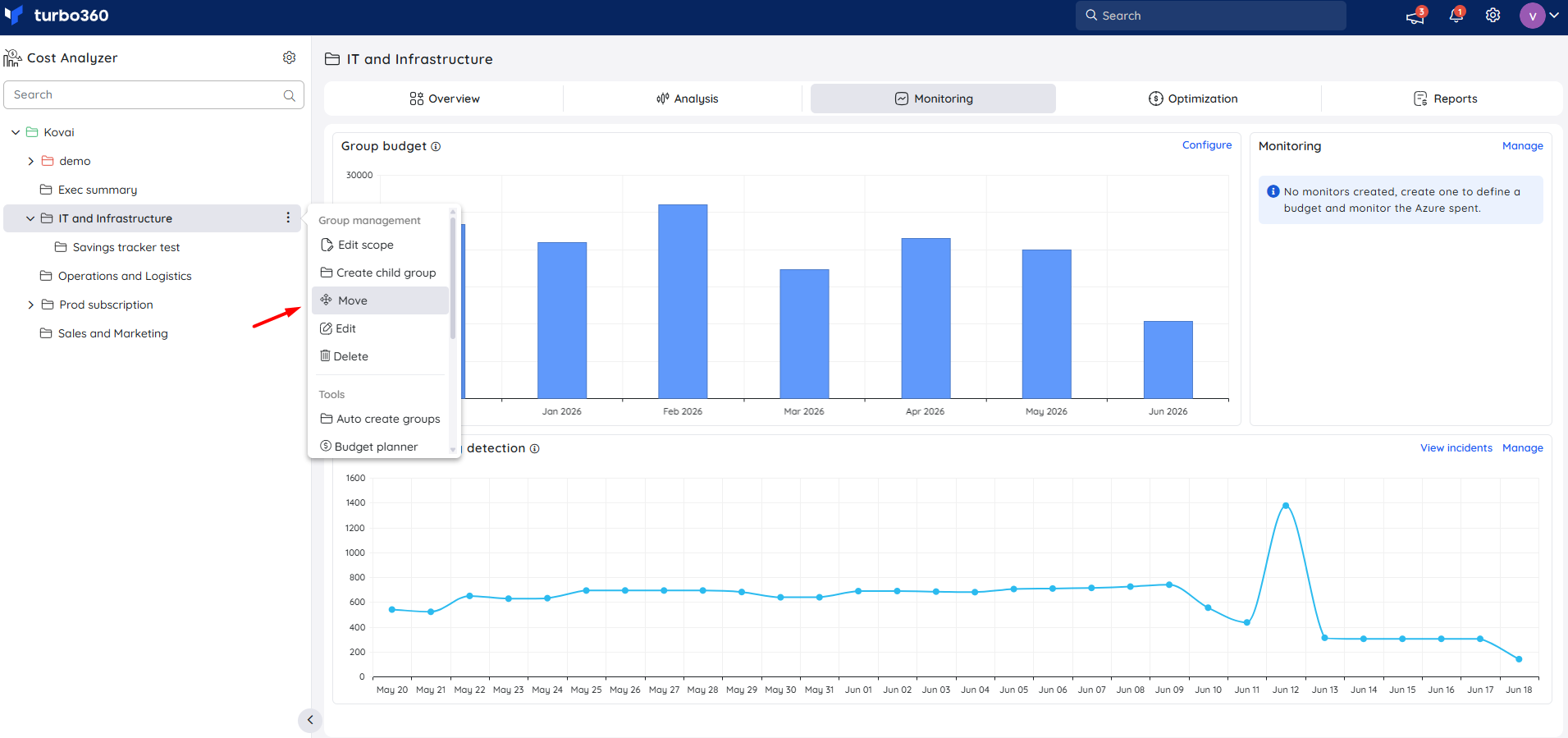Screen dimensions: 1568x738
Task: Open global settings gear in header
Action: pyautogui.click(x=1493, y=16)
